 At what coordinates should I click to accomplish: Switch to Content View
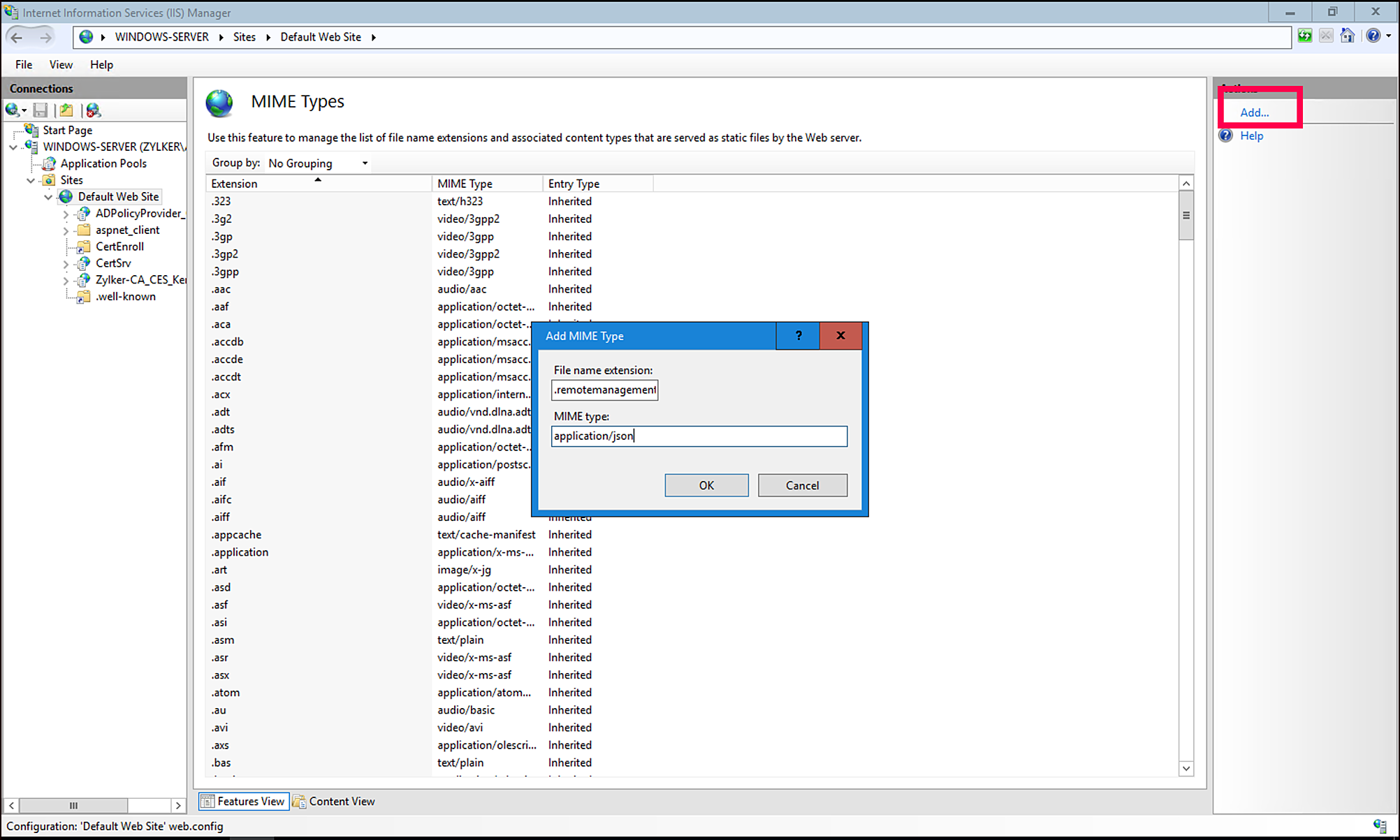(x=334, y=801)
